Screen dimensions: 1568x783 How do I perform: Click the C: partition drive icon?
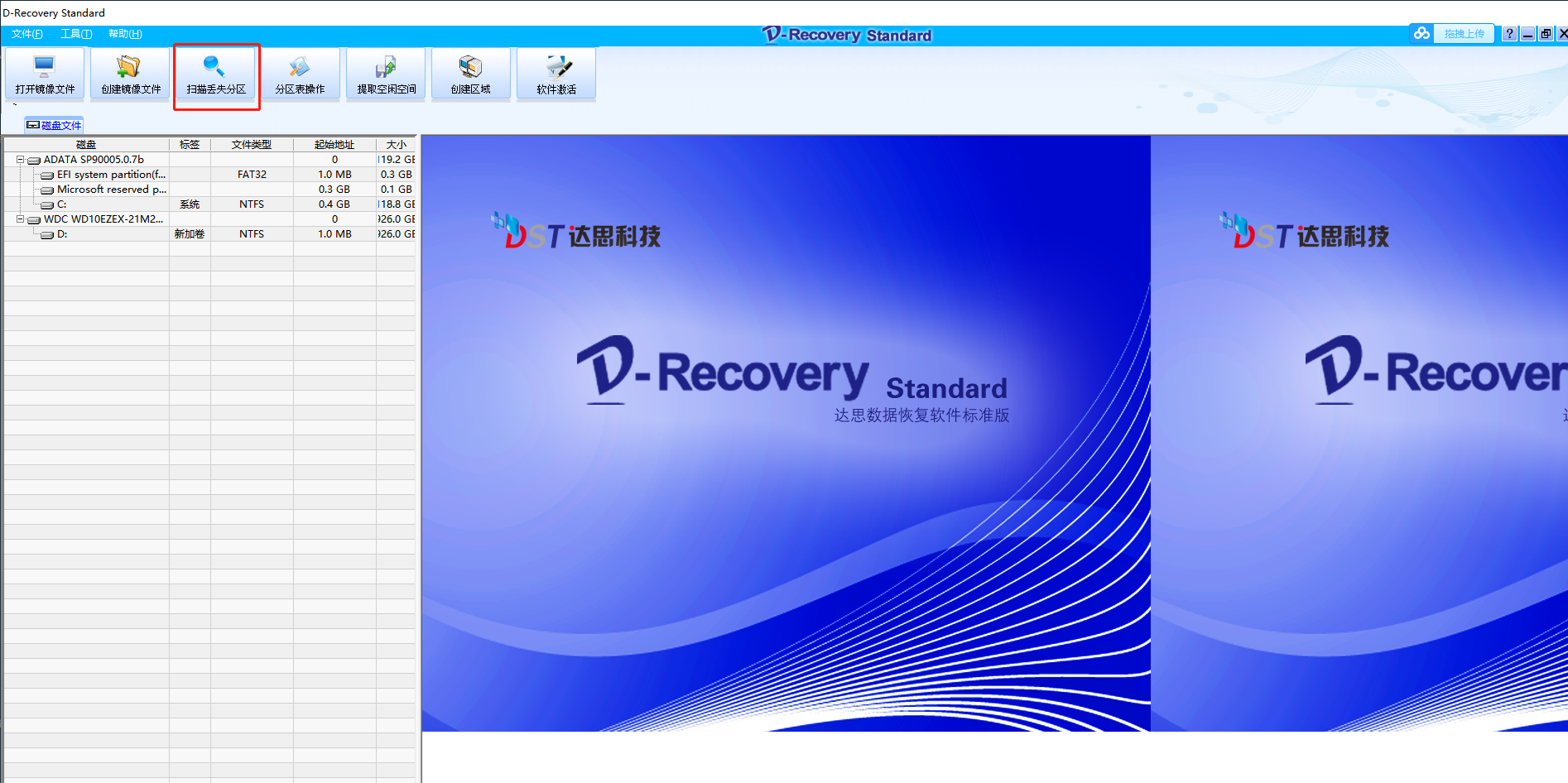pyautogui.click(x=47, y=205)
